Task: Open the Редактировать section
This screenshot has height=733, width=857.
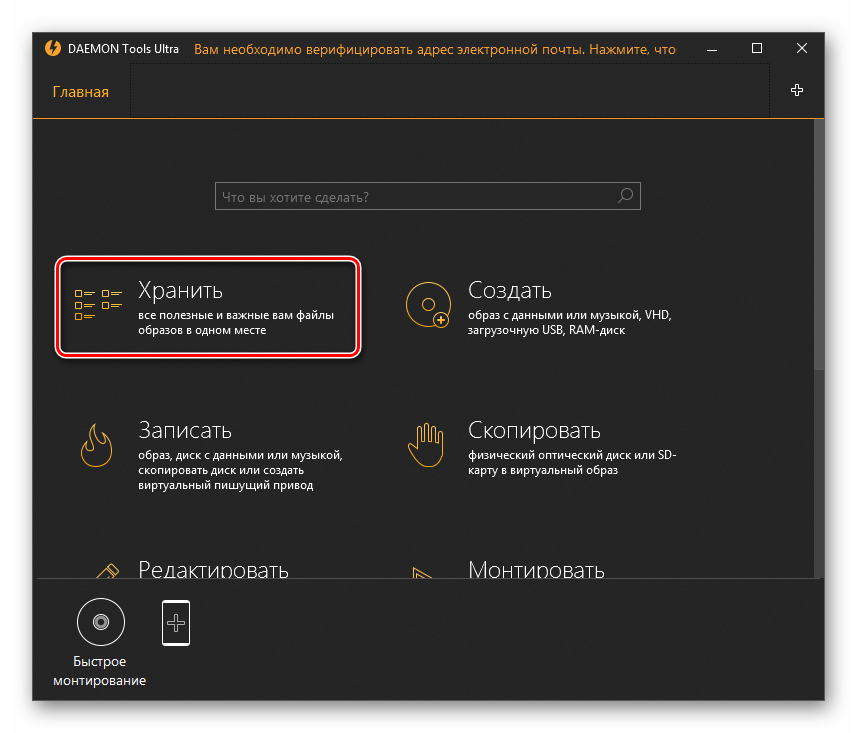Action: [x=213, y=570]
